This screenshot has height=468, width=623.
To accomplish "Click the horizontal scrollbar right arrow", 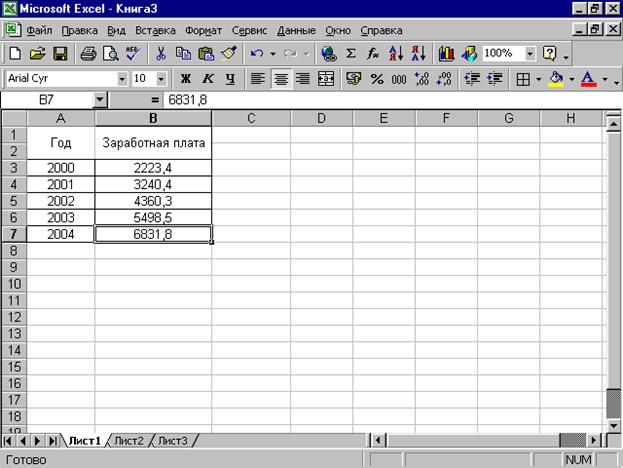I will pos(593,440).
